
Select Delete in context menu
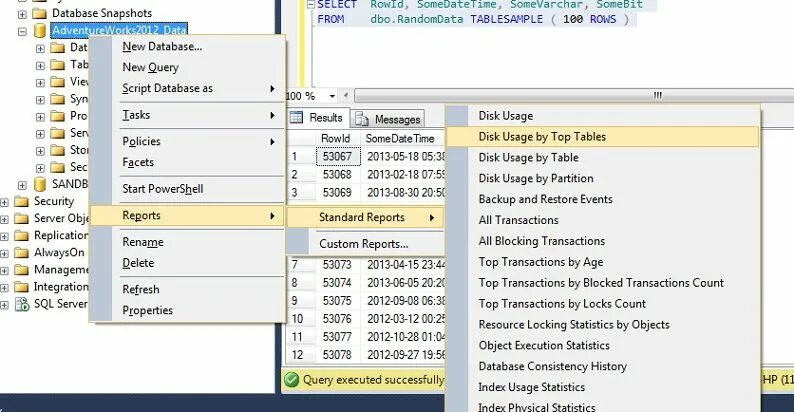[187, 263]
